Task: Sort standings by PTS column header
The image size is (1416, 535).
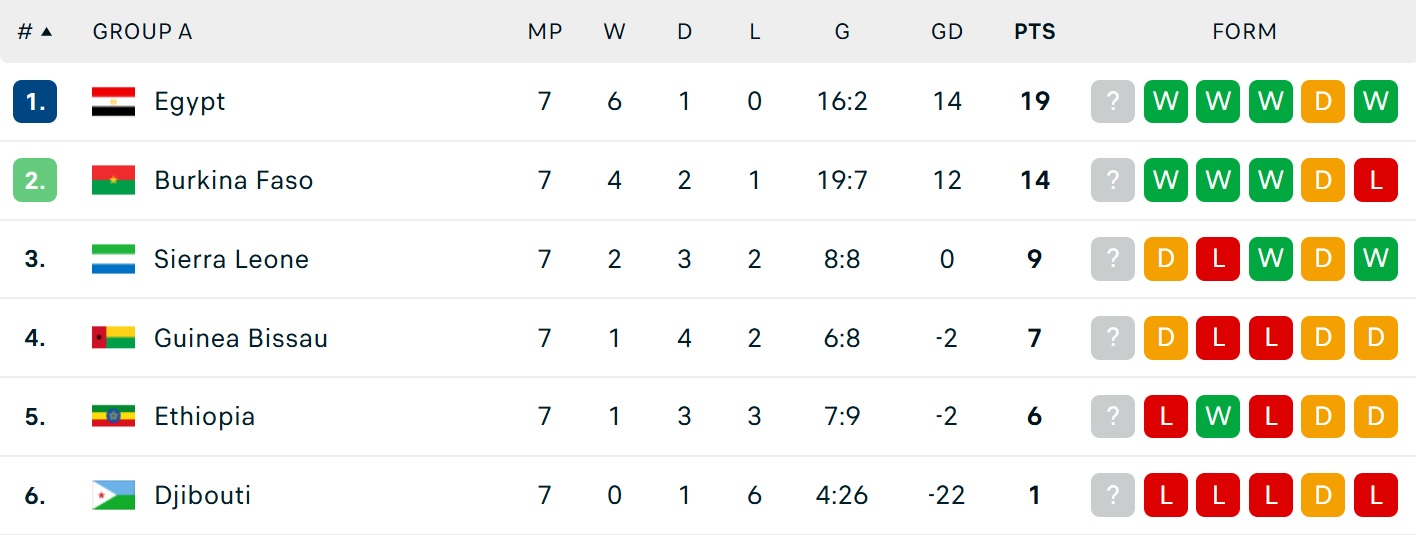Action: tap(1034, 32)
